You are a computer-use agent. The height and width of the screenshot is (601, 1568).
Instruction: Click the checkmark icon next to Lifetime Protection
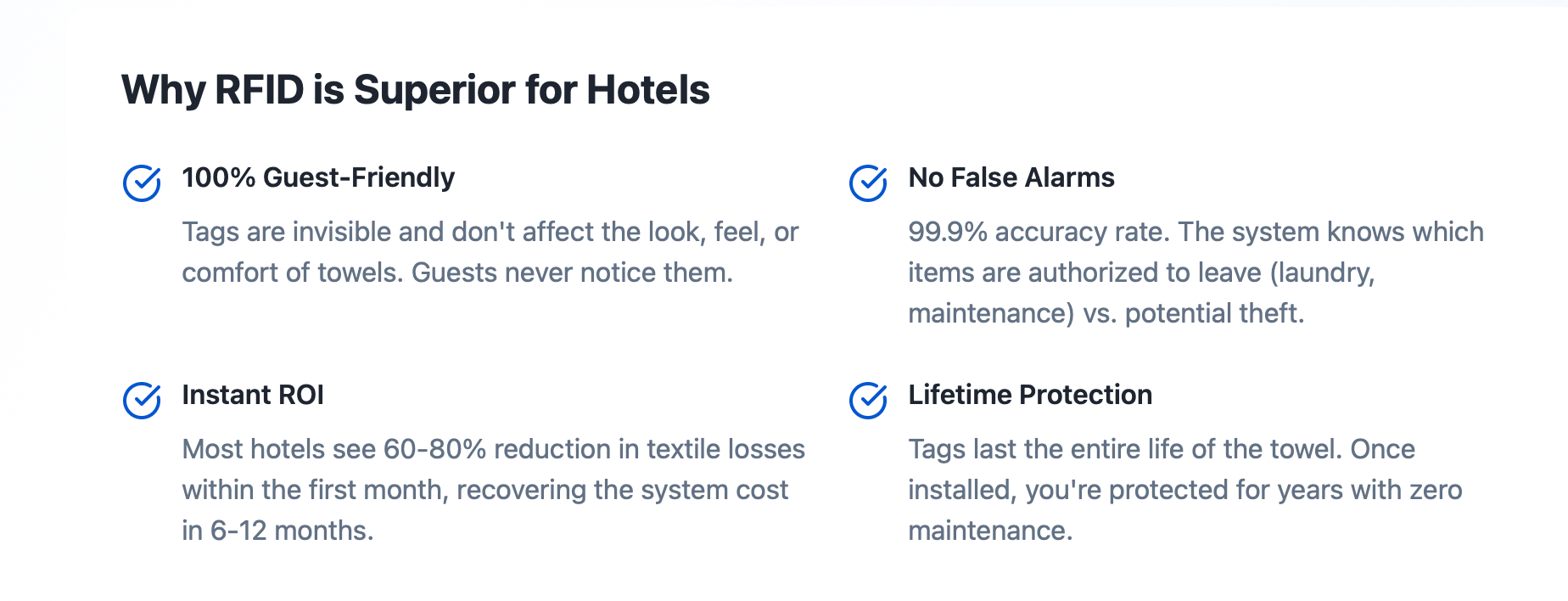[868, 400]
